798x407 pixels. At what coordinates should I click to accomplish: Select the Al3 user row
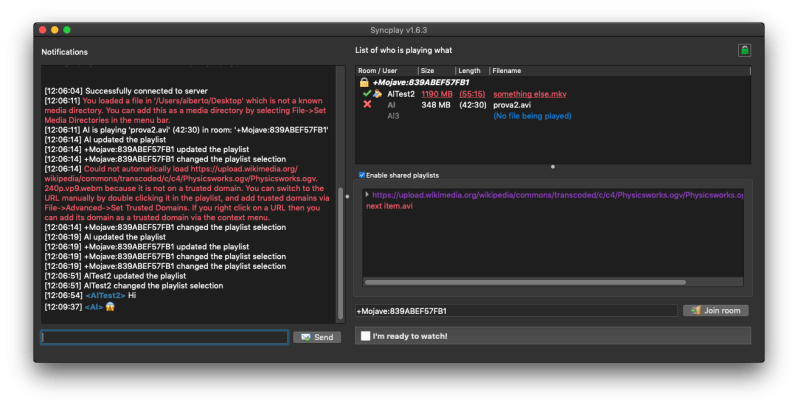coord(553,116)
